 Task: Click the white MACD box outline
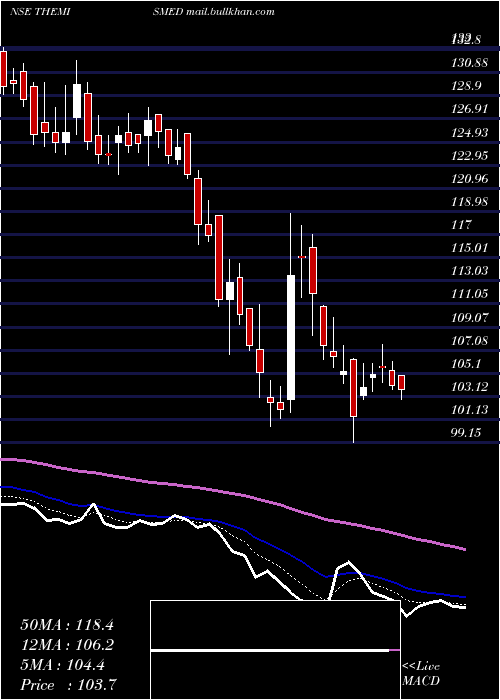coord(275,650)
